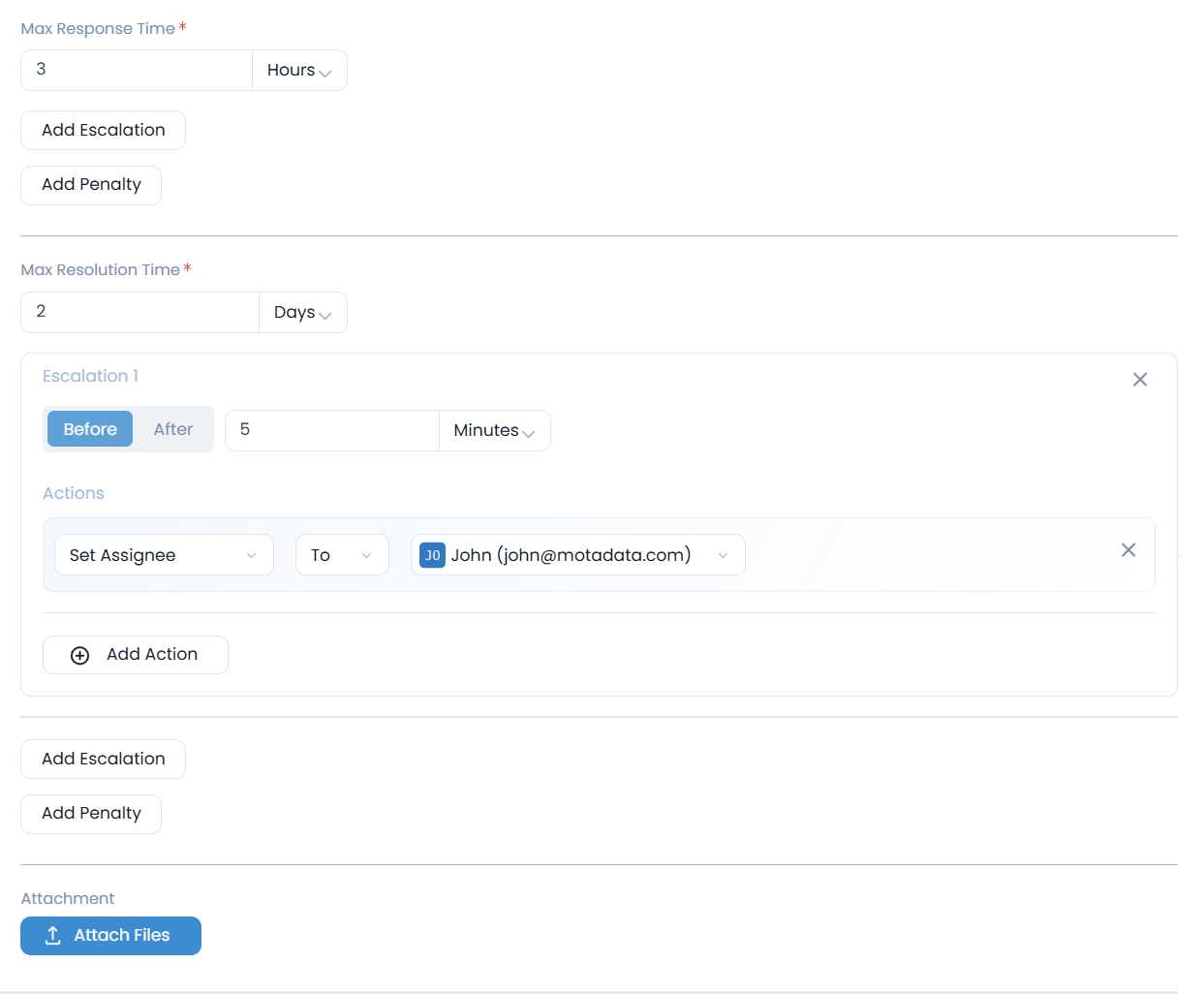Screen dimensions: 1204x994
Task: Click the upload arrow icon on Attach Files
Action: (x=53, y=936)
